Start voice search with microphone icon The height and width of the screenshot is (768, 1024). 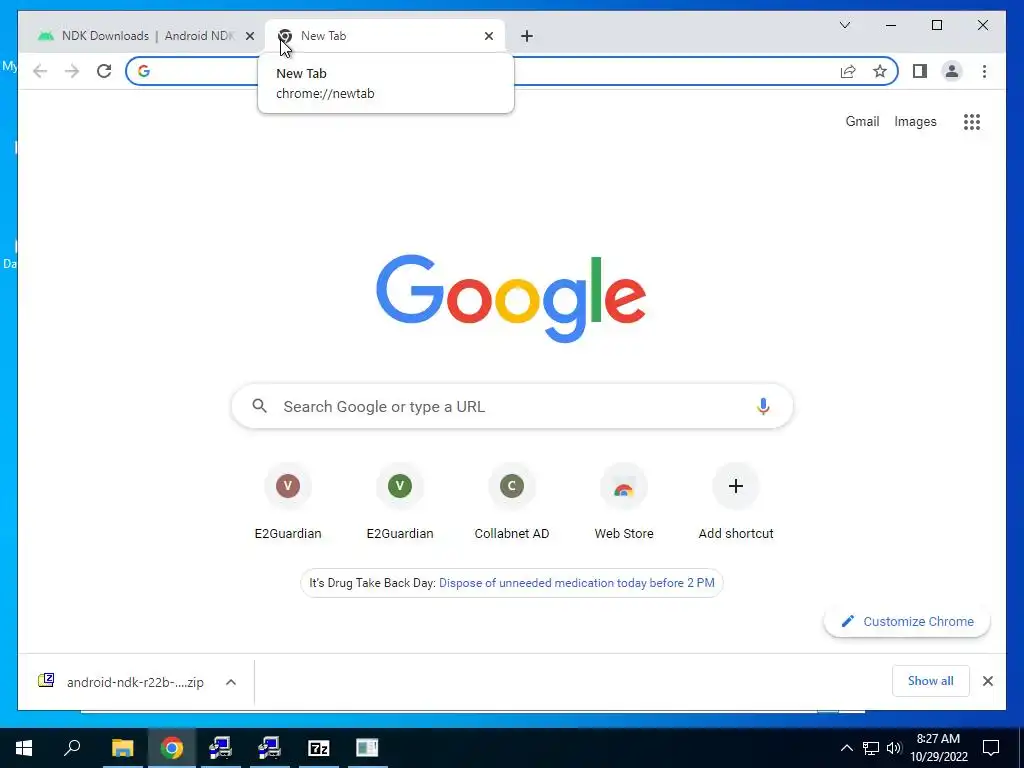(x=763, y=406)
